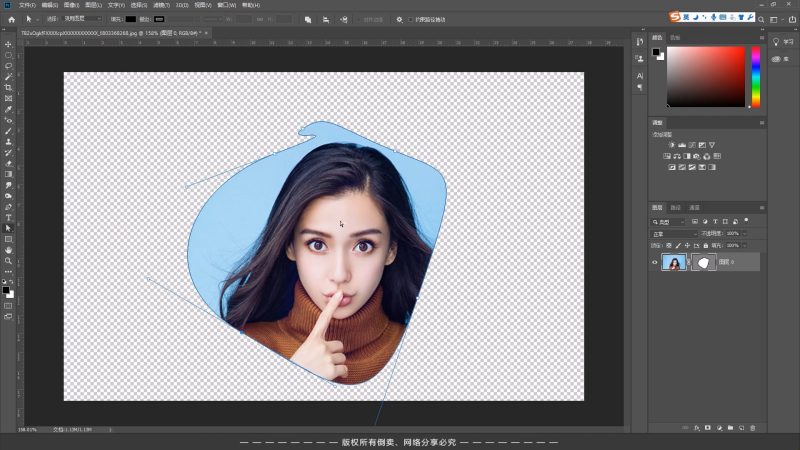The width and height of the screenshot is (800, 450).
Task: Add a Brightness/Contrast adjustment
Action: (x=672, y=145)
